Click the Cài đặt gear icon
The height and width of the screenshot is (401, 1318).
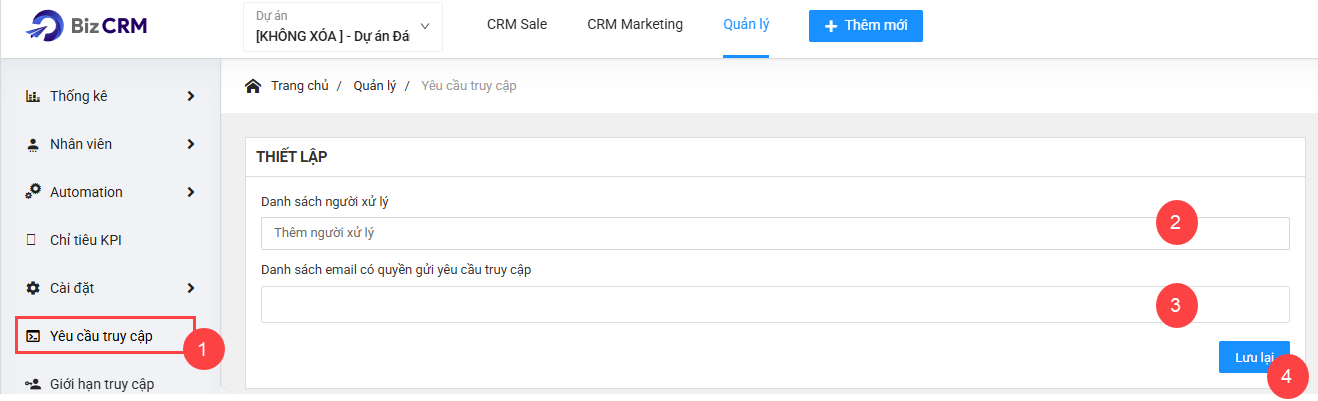click(32, 288)
